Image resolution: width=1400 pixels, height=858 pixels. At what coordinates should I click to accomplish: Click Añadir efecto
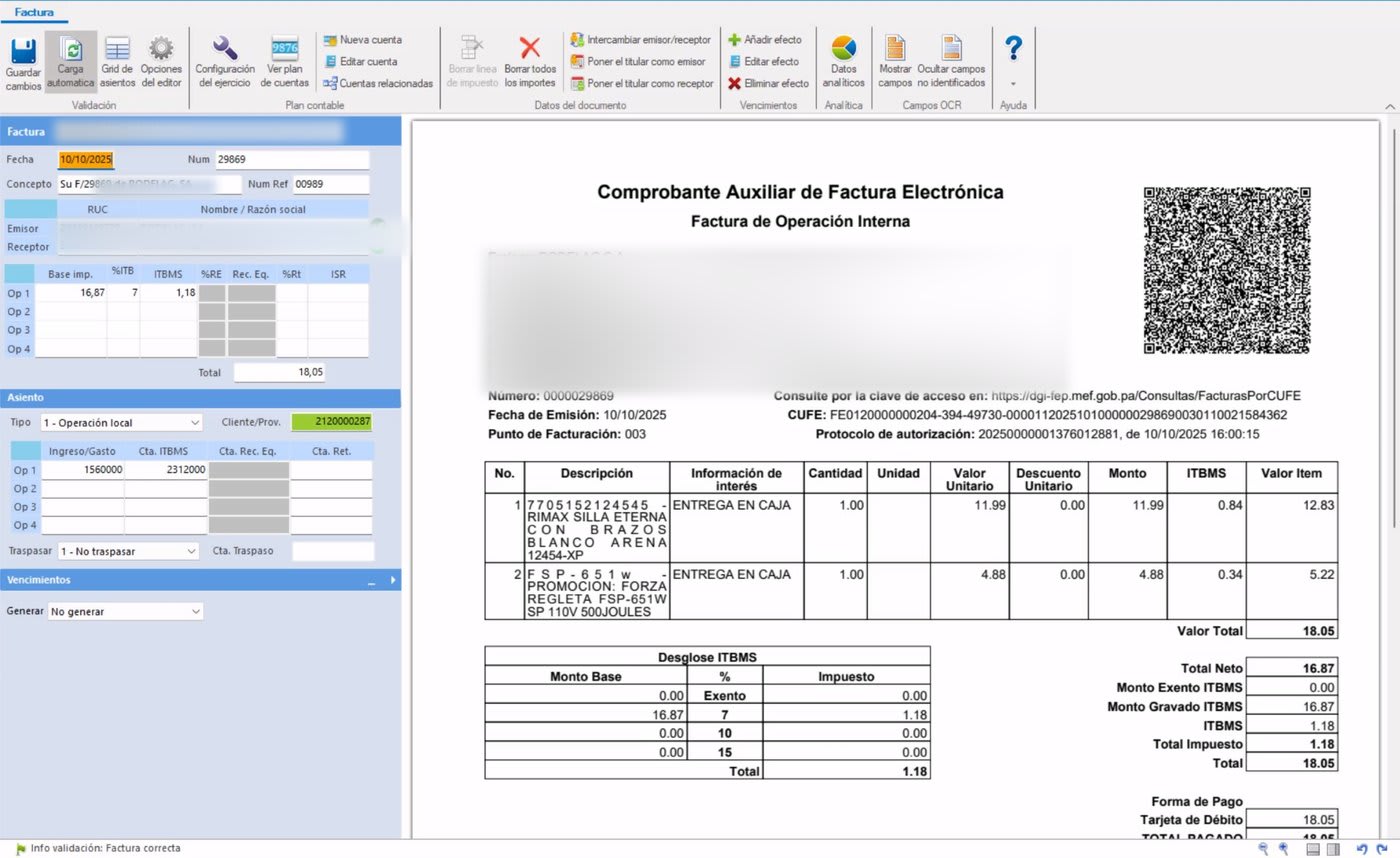click(765, 40)
